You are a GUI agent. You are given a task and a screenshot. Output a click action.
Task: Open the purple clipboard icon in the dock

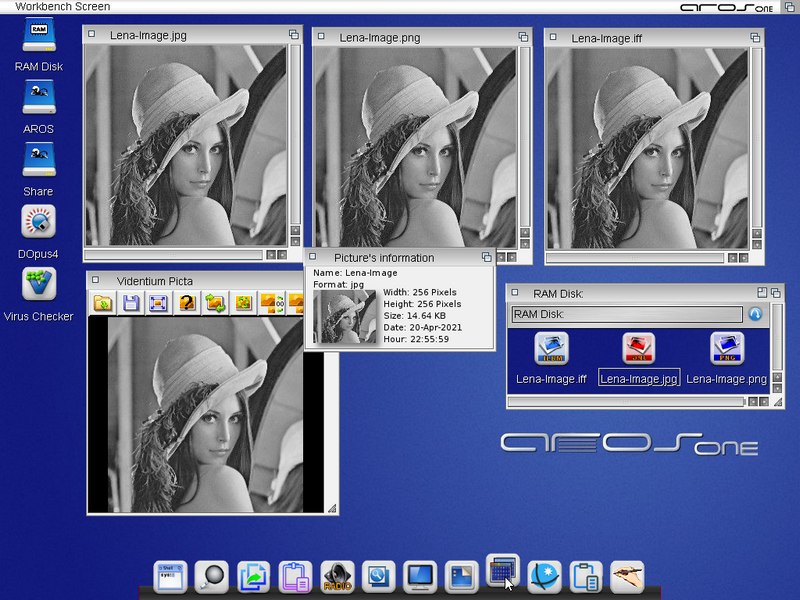(x=295, y=577)
